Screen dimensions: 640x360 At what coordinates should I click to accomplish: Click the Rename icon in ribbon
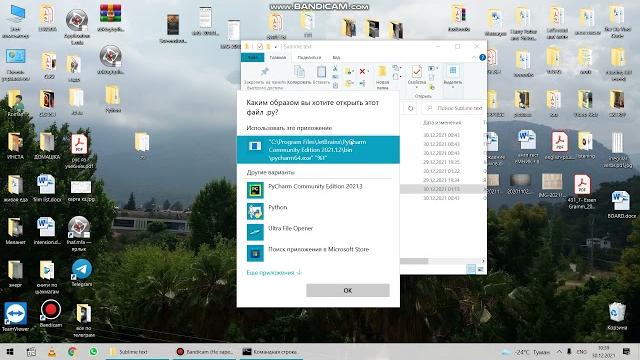(362, 84)
